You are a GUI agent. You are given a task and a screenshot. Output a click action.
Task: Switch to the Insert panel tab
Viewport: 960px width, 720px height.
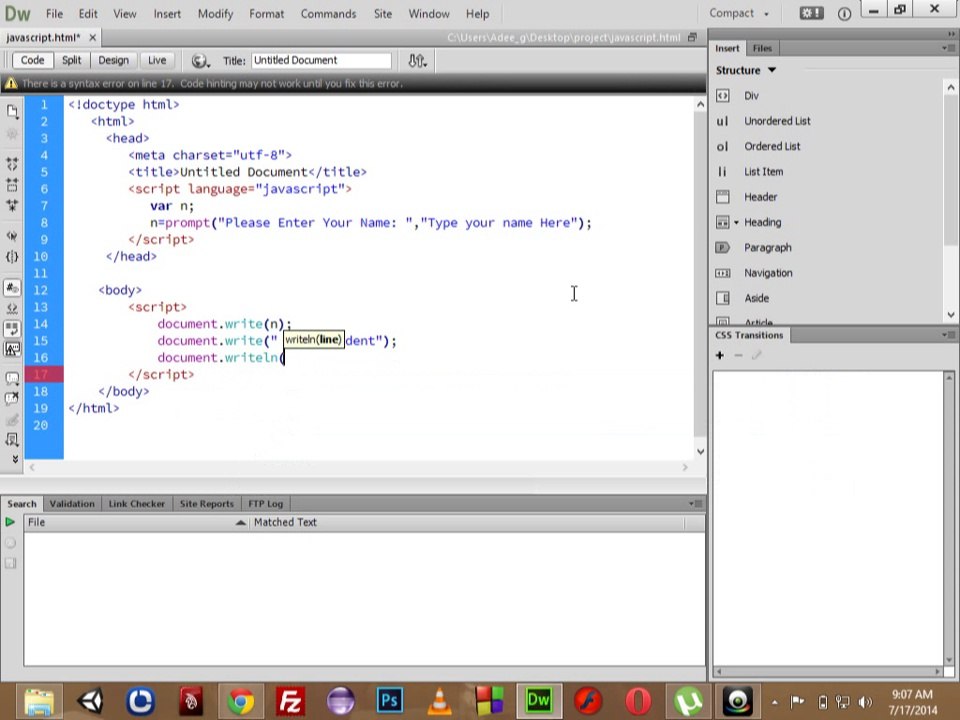727,48
